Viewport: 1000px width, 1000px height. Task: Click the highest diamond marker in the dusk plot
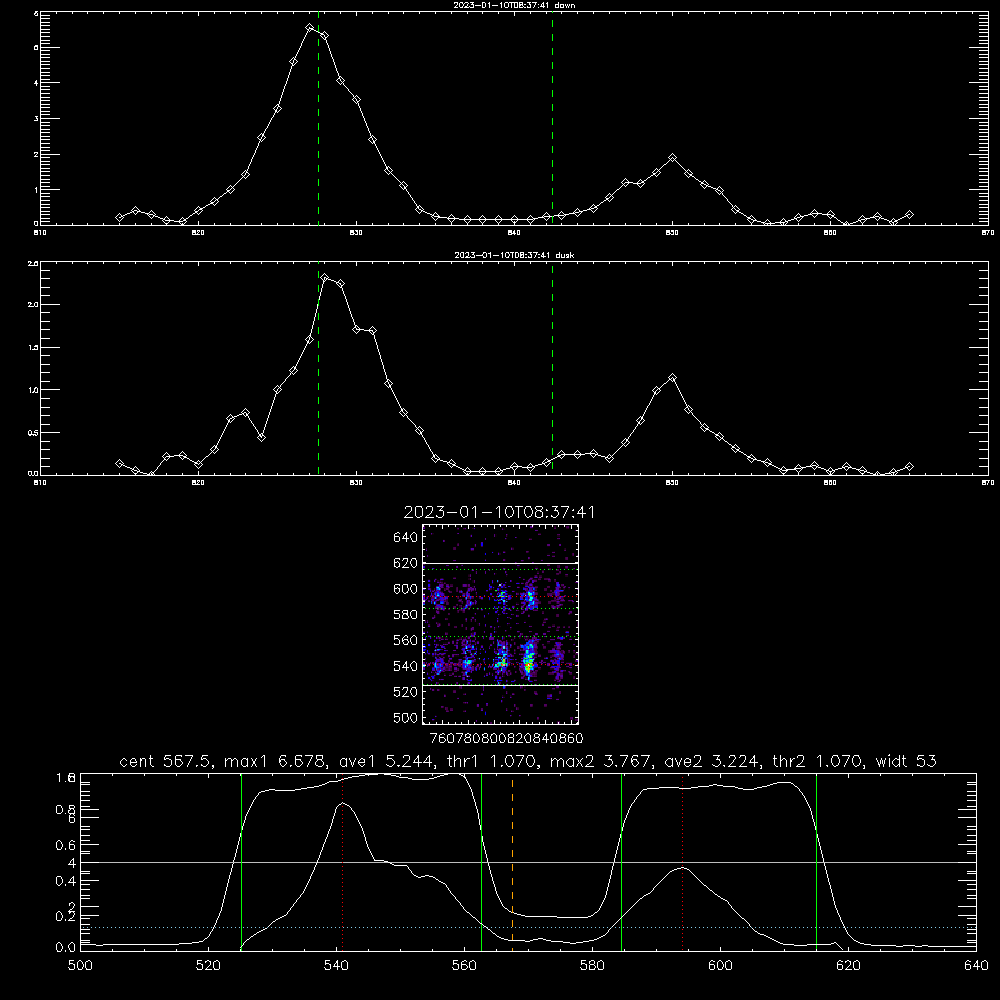(325, 277)
